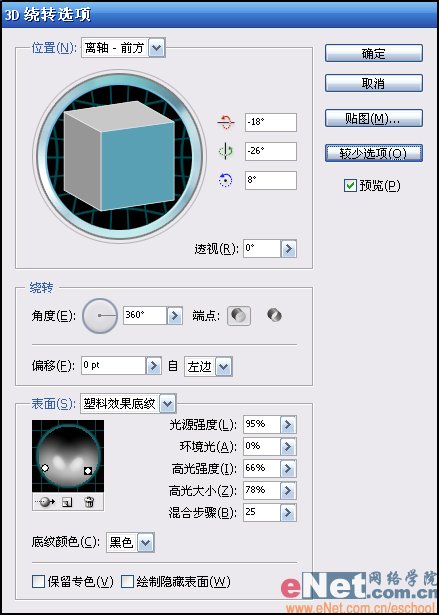Open the 位置 position dropdown
439x615 pixels.
pyautogui.click(x=157, y=48)
